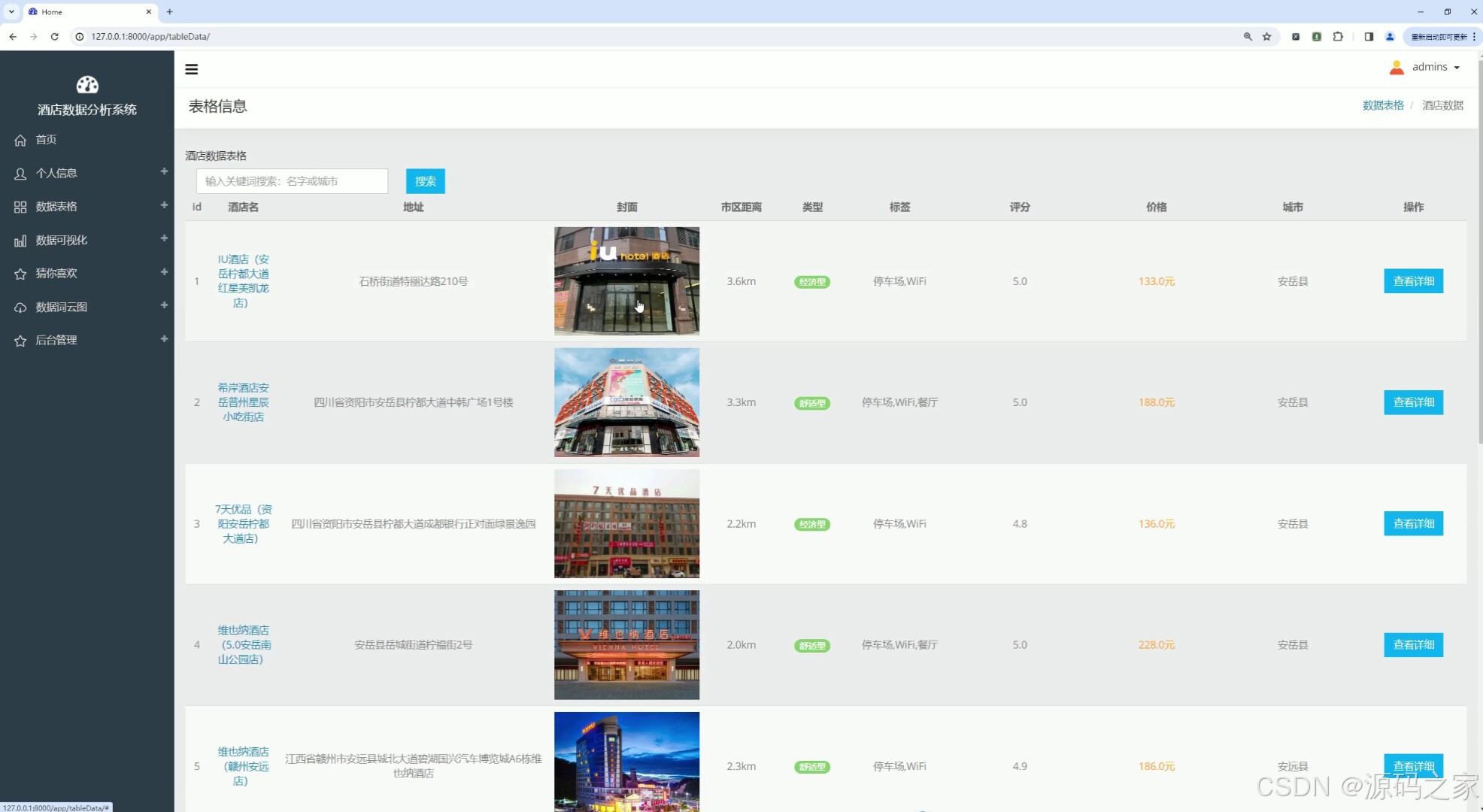1483x812 pixels.
Task: Reload the page in the browser
Action: point(54,36)
